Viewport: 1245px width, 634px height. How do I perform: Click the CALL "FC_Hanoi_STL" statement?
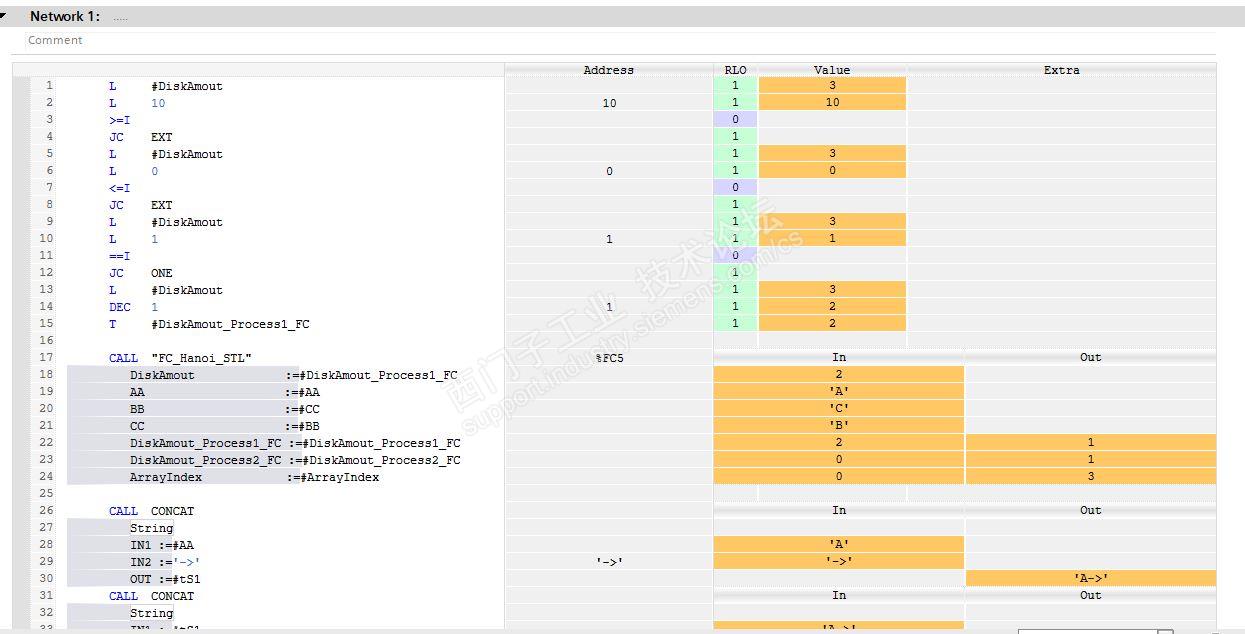click(180, 358)
